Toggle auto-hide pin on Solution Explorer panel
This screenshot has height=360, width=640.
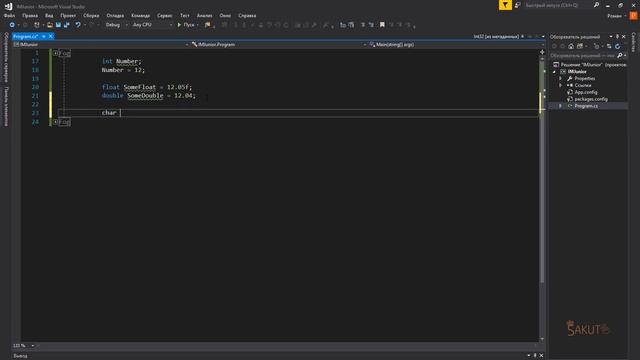617,37
